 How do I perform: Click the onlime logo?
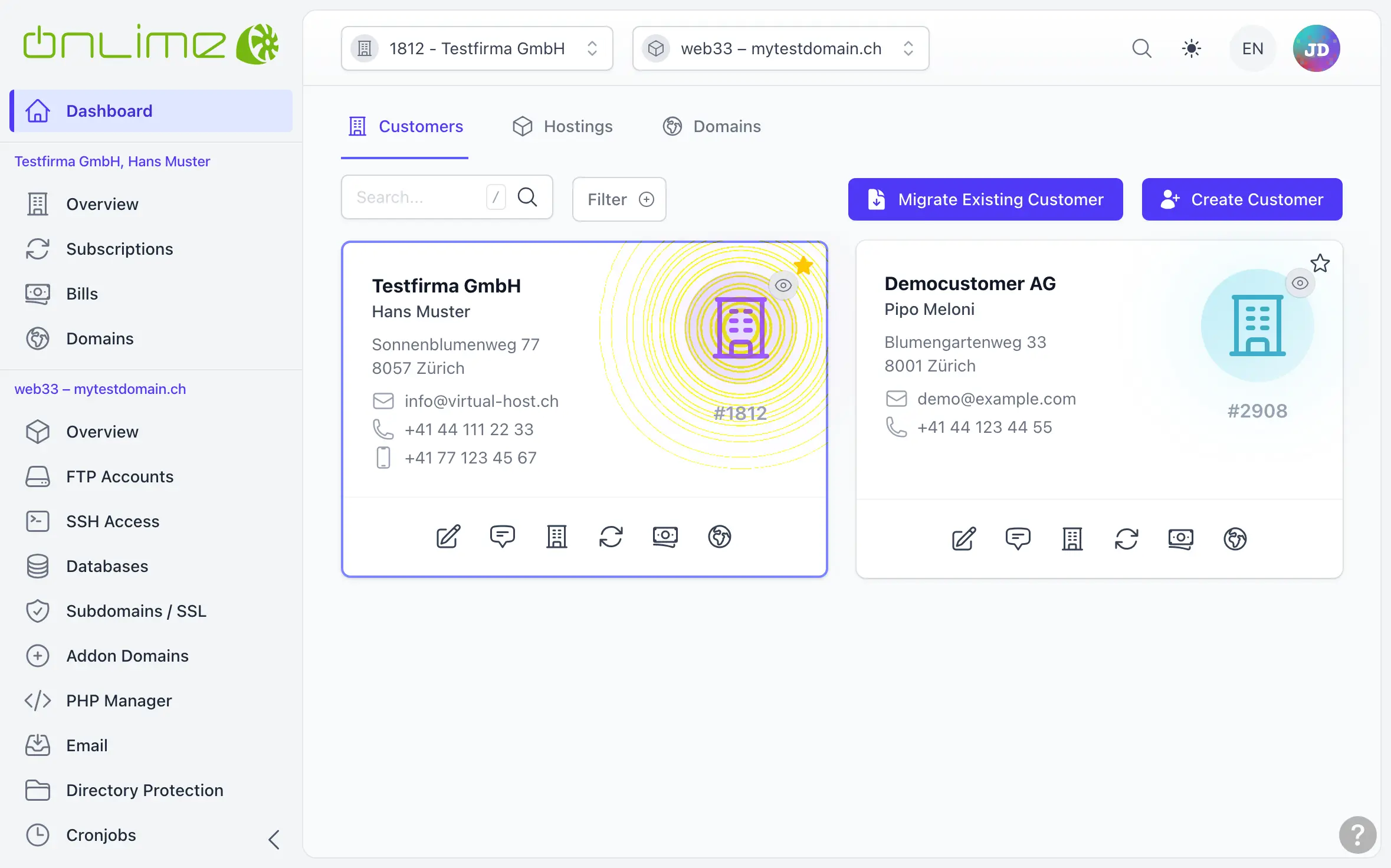(150, 44)
